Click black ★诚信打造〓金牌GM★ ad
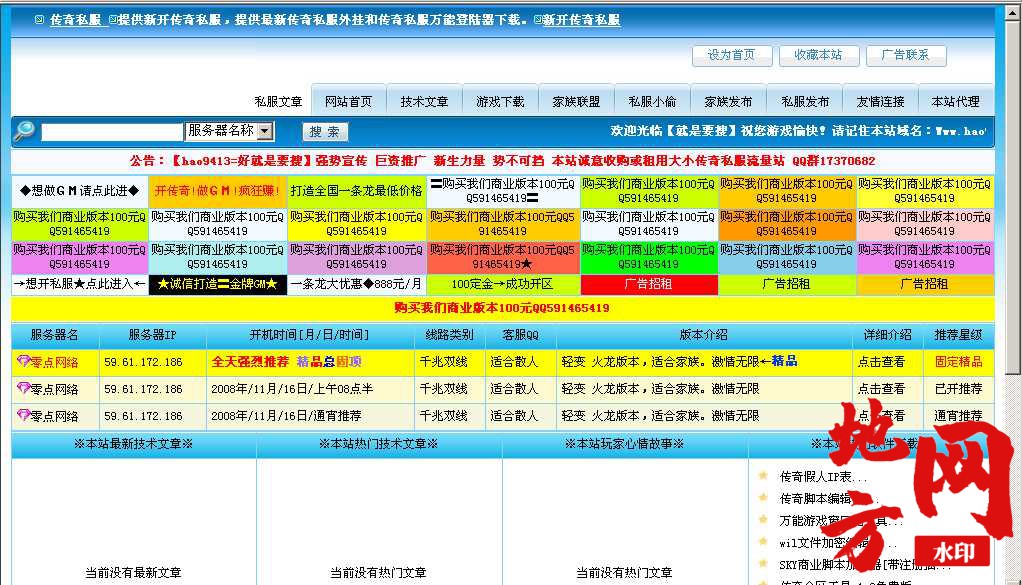 pos(218,284)
